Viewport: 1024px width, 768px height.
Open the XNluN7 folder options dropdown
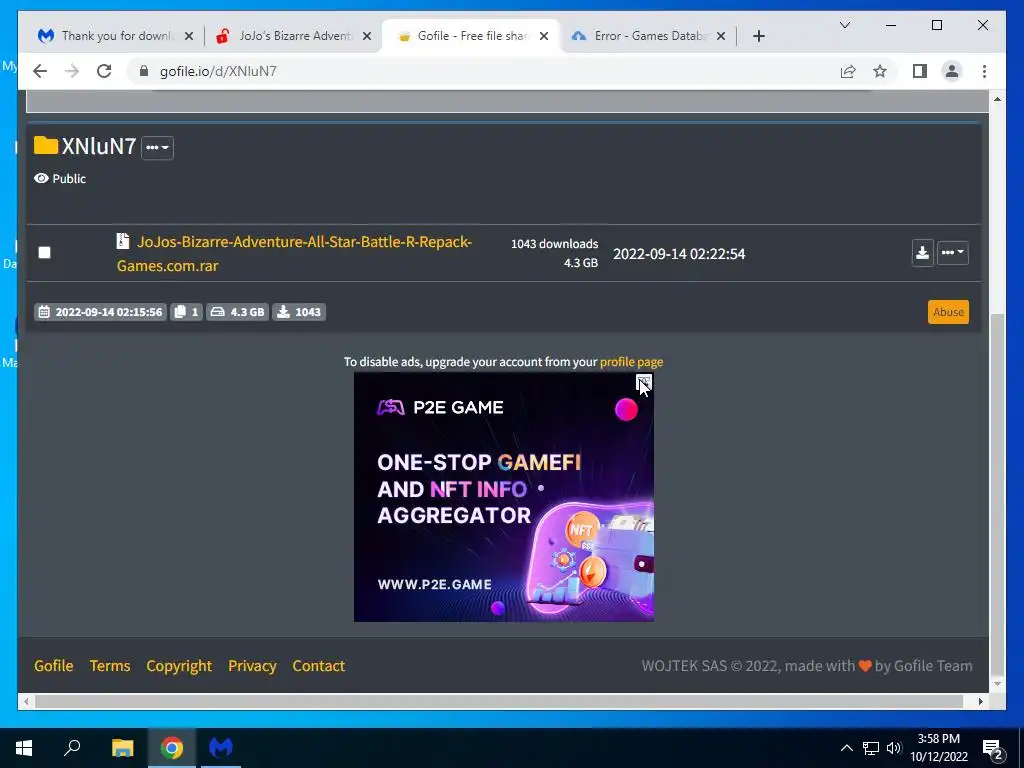(157, 148)
